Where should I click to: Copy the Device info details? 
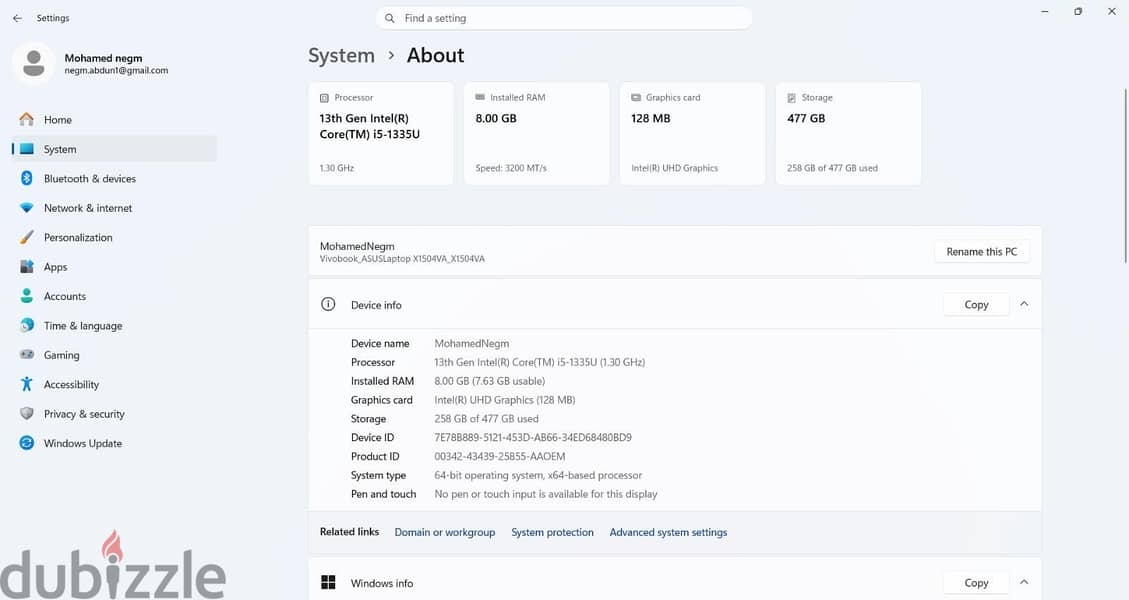976,305
